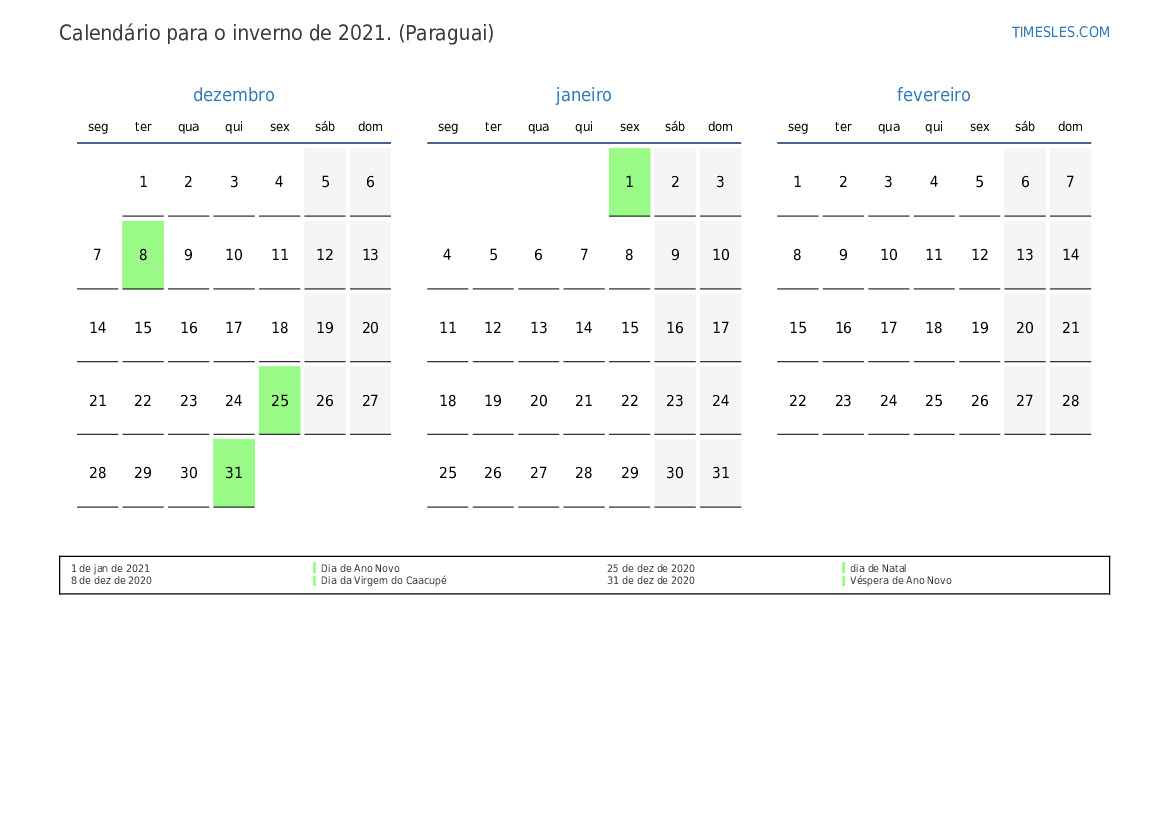1169x827 pixels.
Task: Select February 28 in the calendar
Action: [1070, 400]
